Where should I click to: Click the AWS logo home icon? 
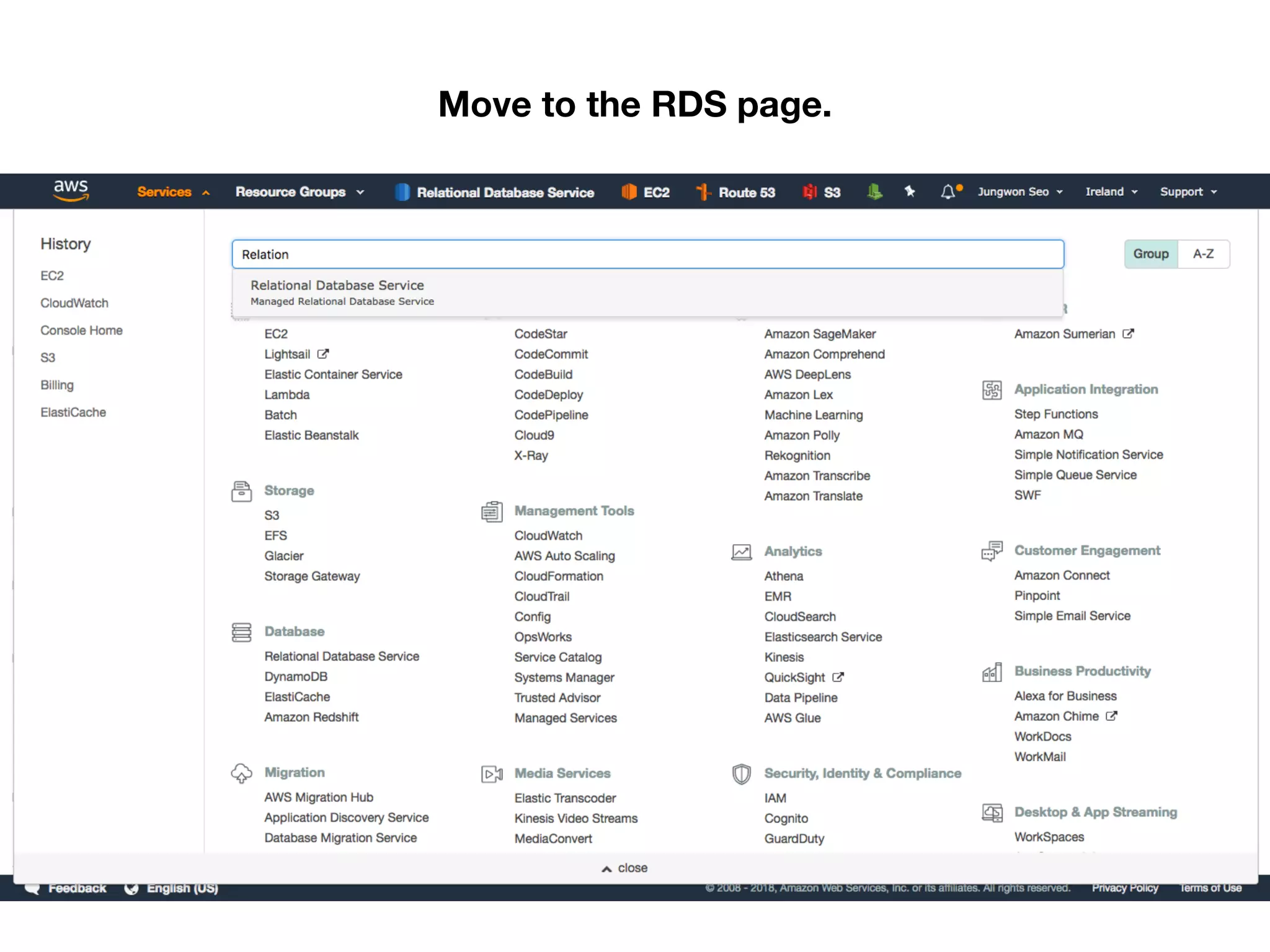point(71,190)
